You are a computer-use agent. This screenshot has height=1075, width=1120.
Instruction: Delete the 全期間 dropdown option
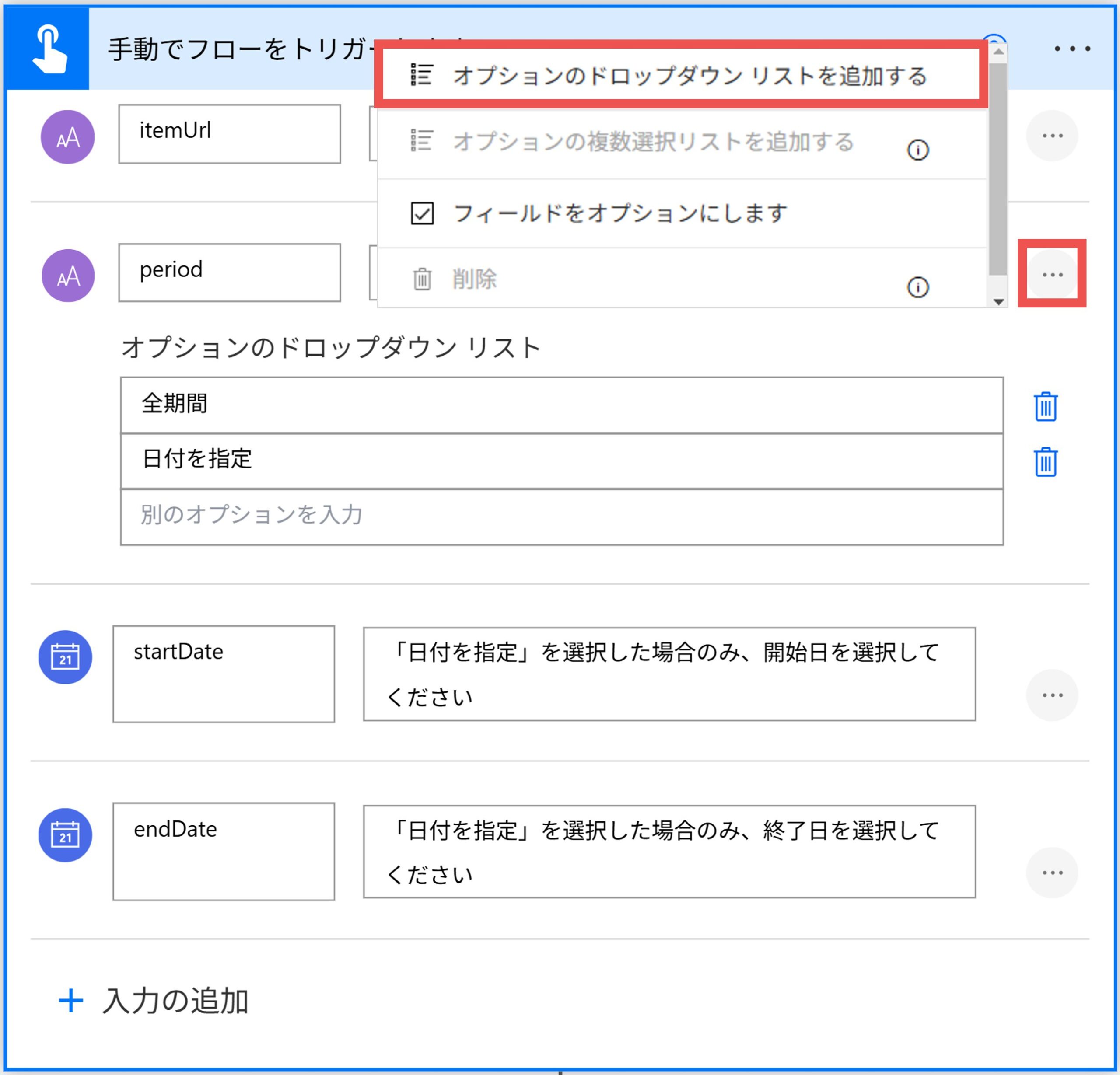point(1045,406)
